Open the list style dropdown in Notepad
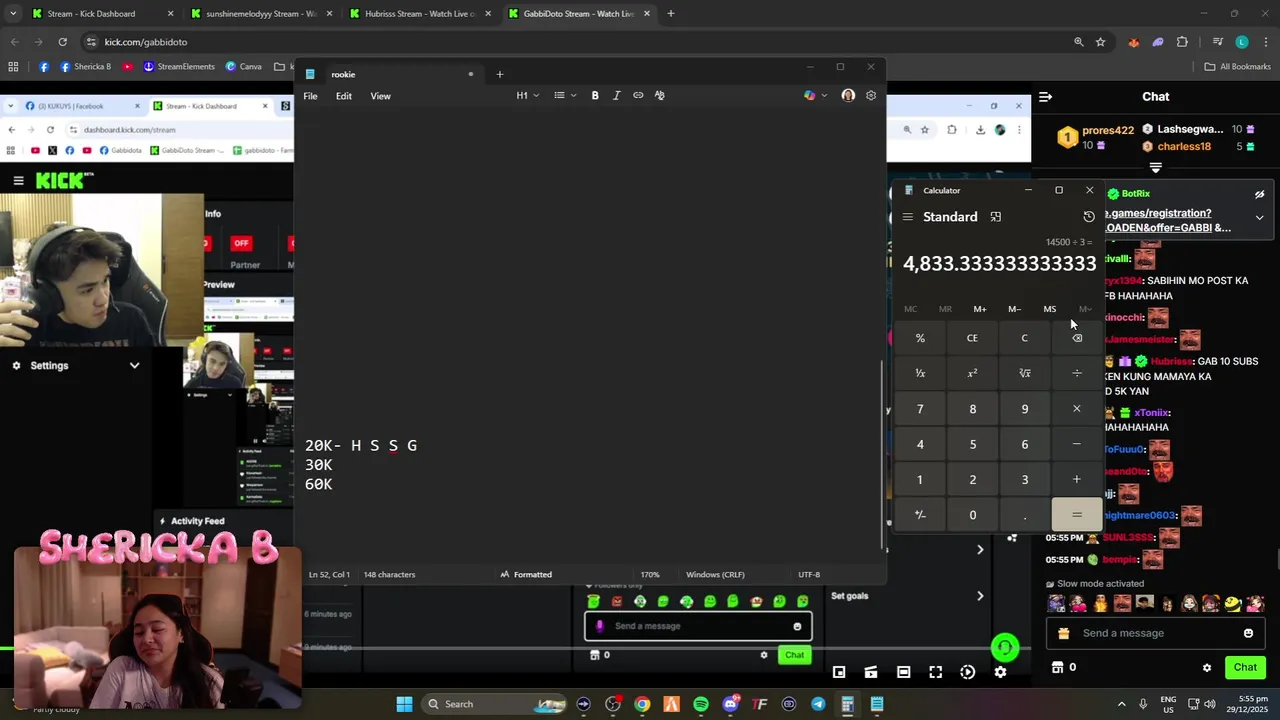Screen dimensions: 1280x720 tap(565, 96)
